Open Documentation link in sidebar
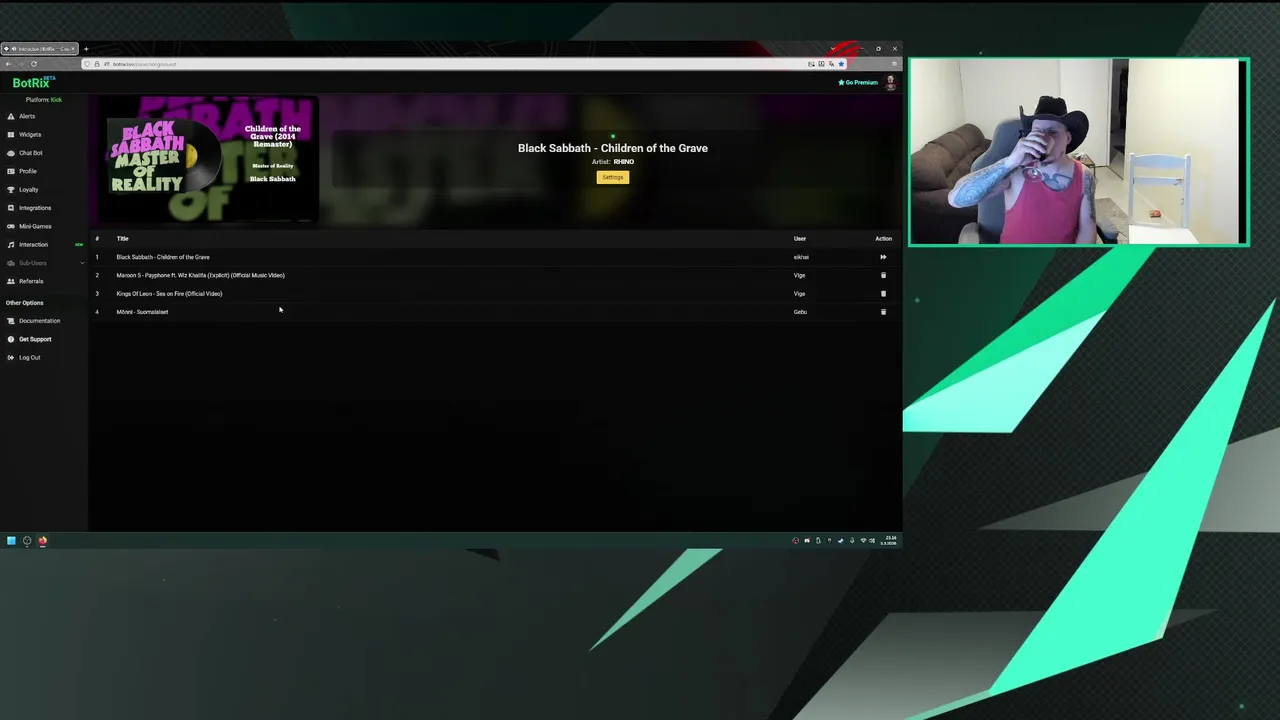Image resolution: width=1280 pixels, height=720 pixels. tap(39, 321)
